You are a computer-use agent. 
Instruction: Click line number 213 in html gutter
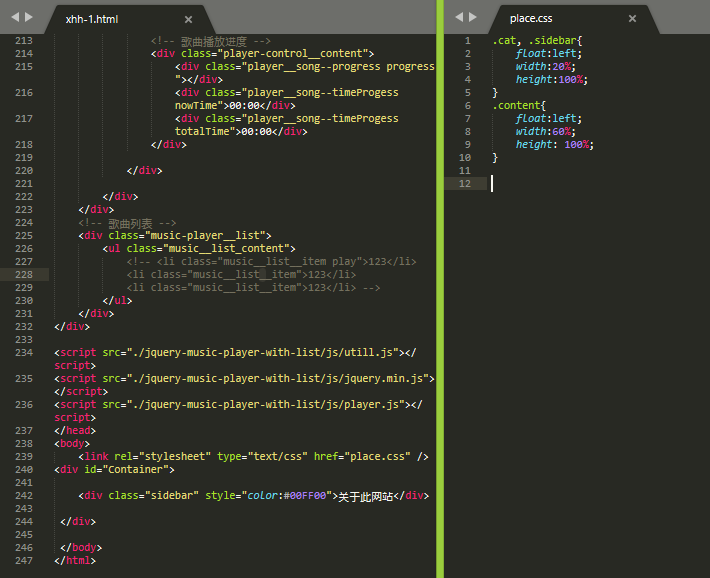coord(24,41)
